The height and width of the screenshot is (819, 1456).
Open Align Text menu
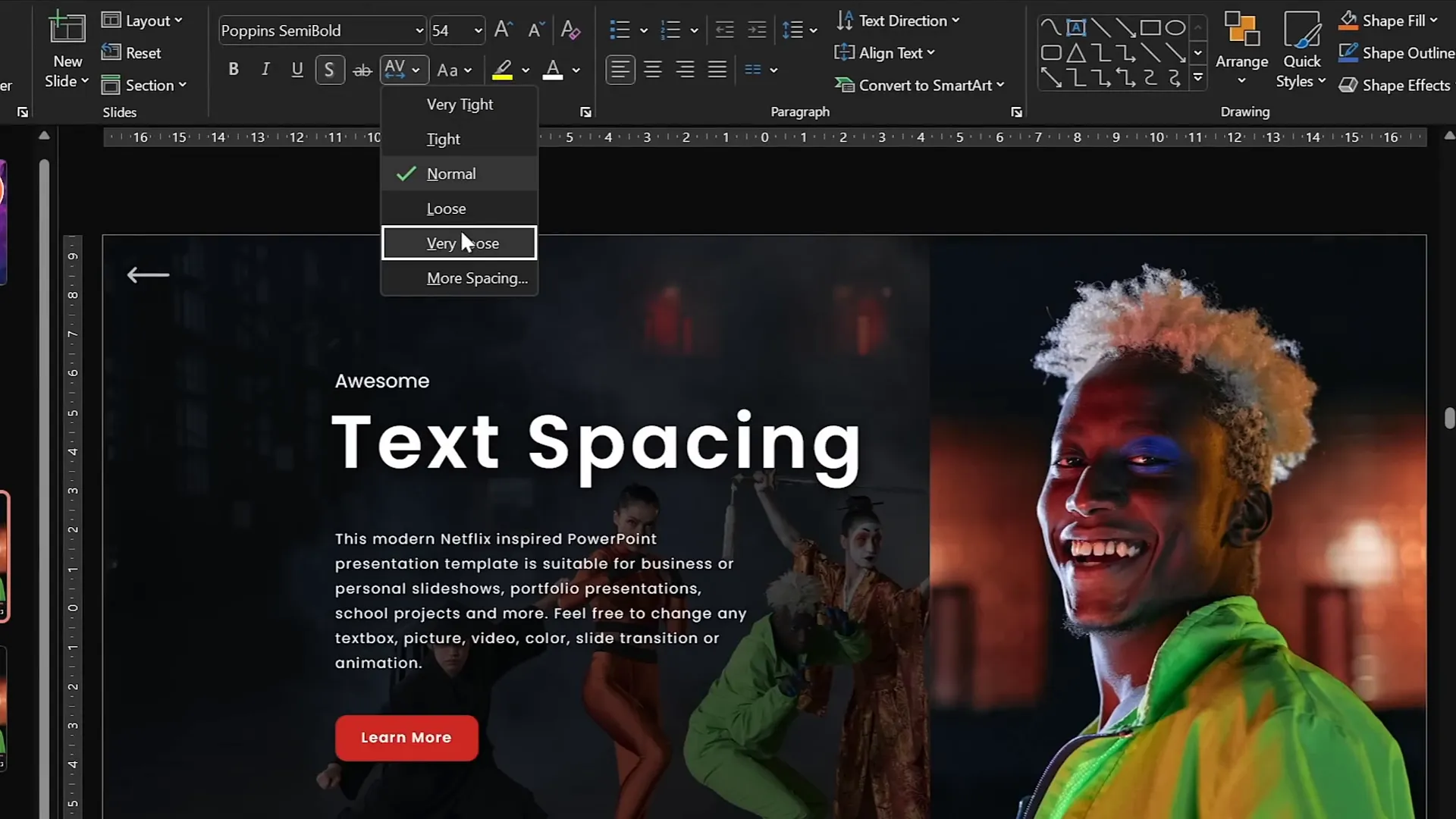884,53
